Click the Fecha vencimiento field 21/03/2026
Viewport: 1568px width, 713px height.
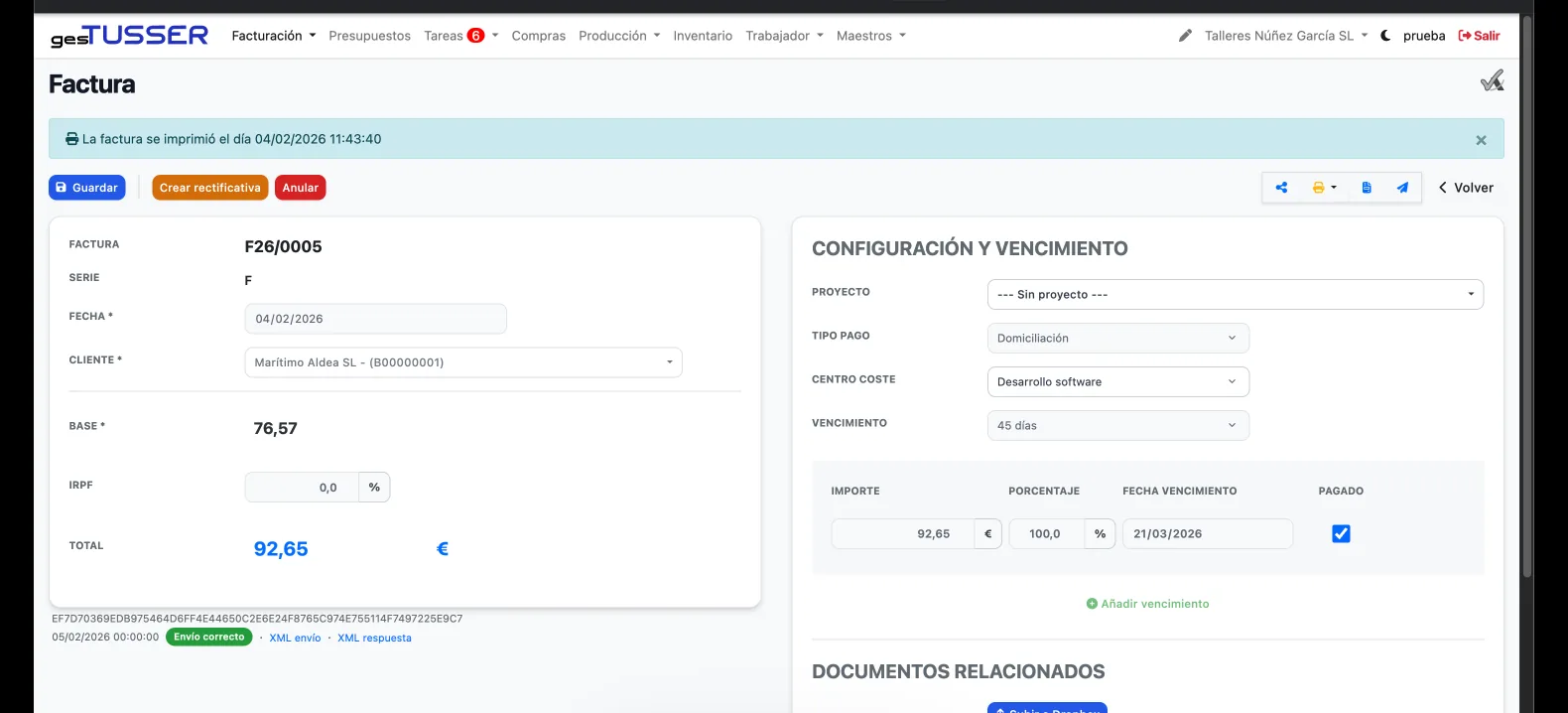pyautogui.click(x=1208, y=534)
